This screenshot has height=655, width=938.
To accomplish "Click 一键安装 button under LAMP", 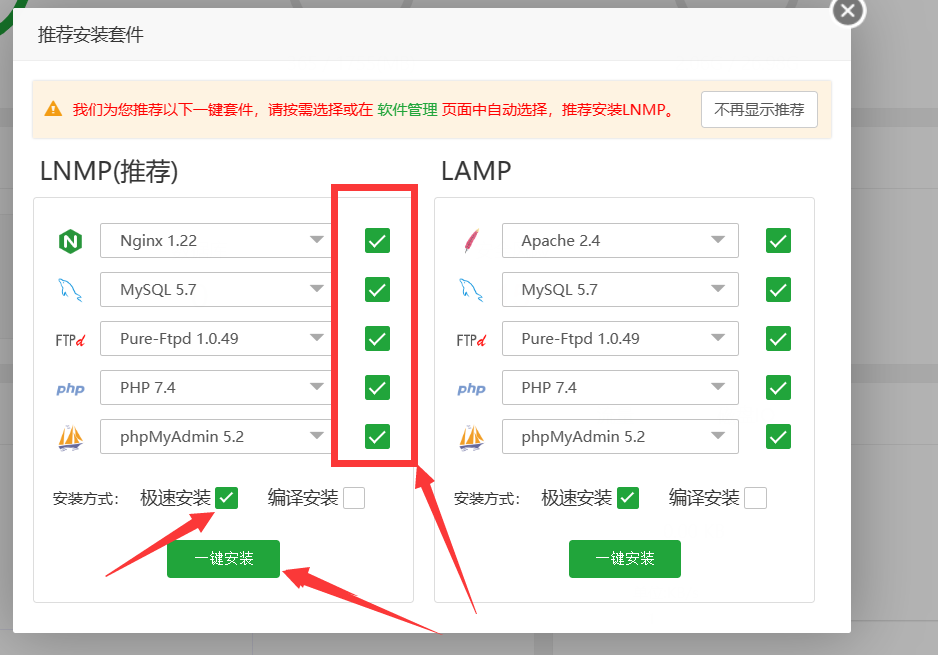I will [625, 559].
